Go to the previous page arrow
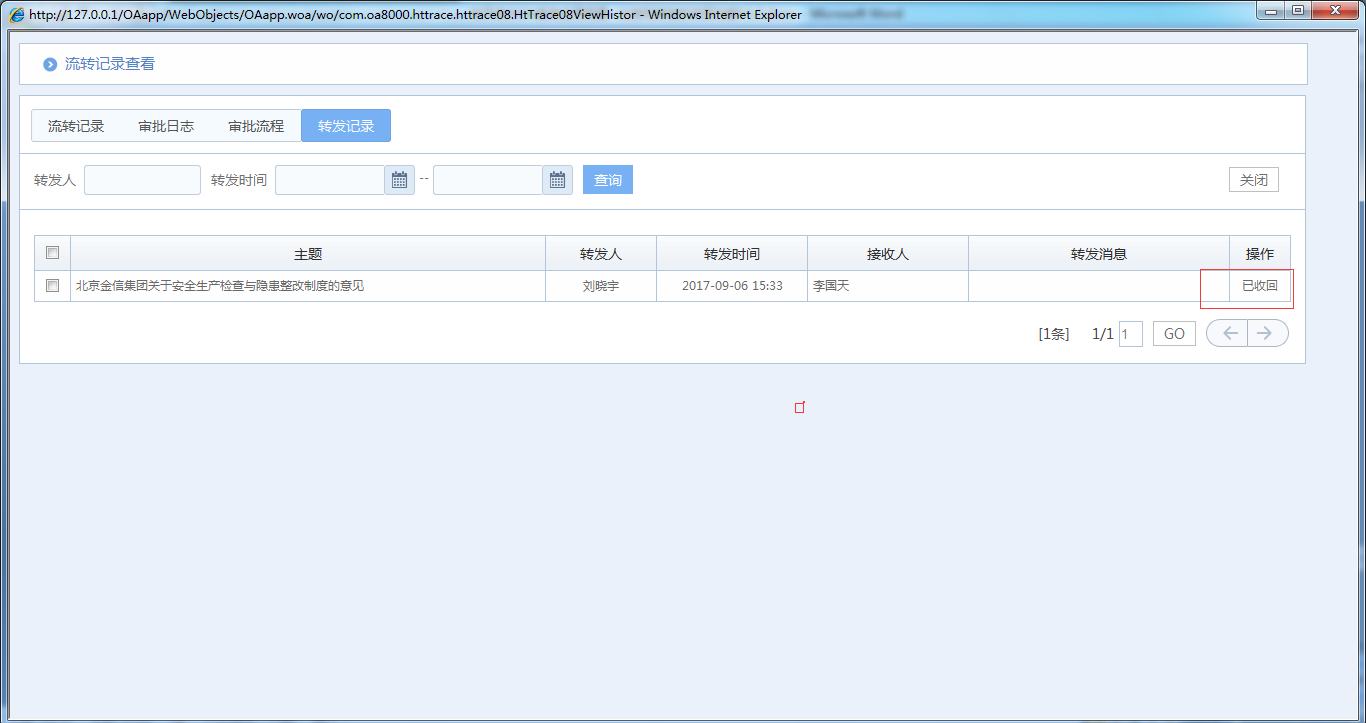1366x723 pixels. [1227, 333]
